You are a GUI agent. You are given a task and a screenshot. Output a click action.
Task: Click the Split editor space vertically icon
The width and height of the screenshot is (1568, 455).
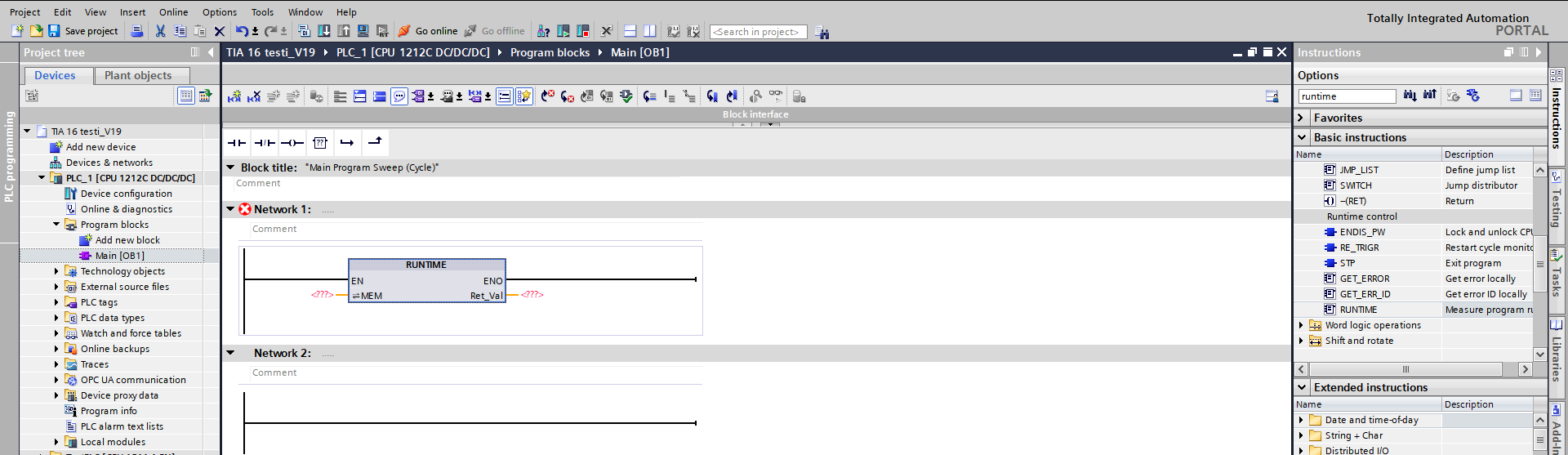click(649, 31)
